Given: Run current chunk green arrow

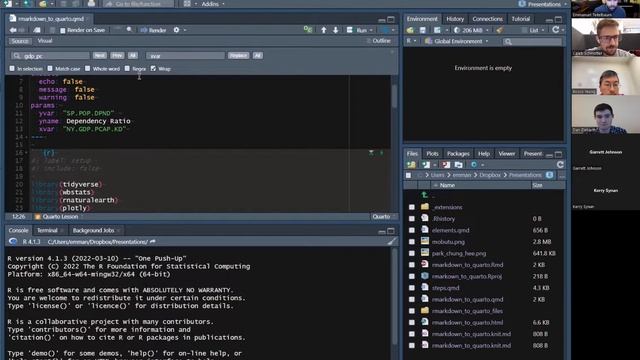Looking at the screenshot, I should pyautogui.click(x=382, y=153).
